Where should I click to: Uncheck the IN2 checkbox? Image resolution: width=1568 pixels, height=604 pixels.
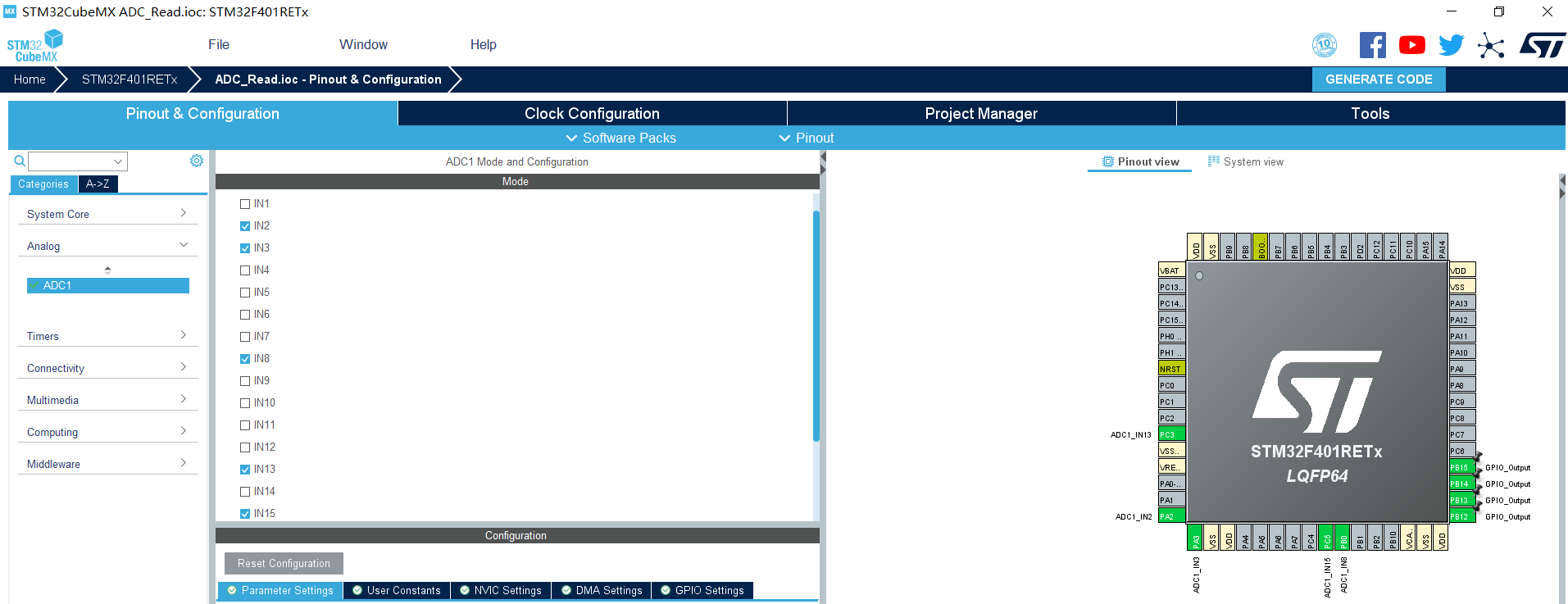[245, 226]
